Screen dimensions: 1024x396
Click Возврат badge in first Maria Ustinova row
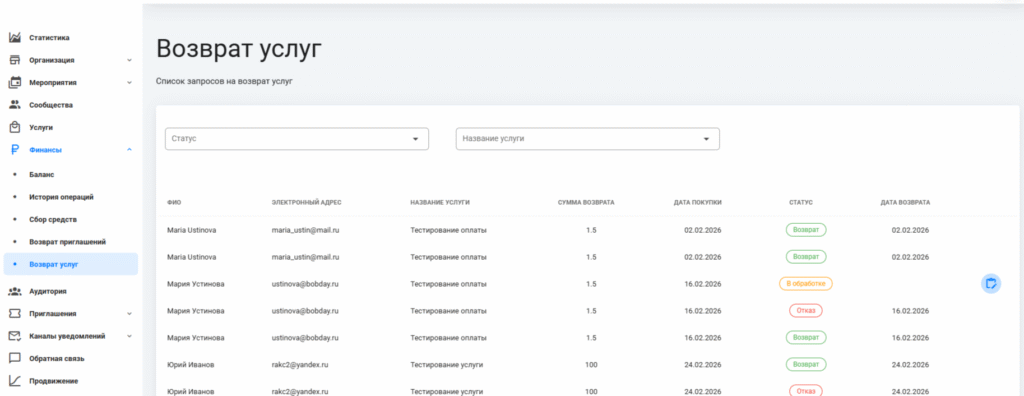coord(805,230)
